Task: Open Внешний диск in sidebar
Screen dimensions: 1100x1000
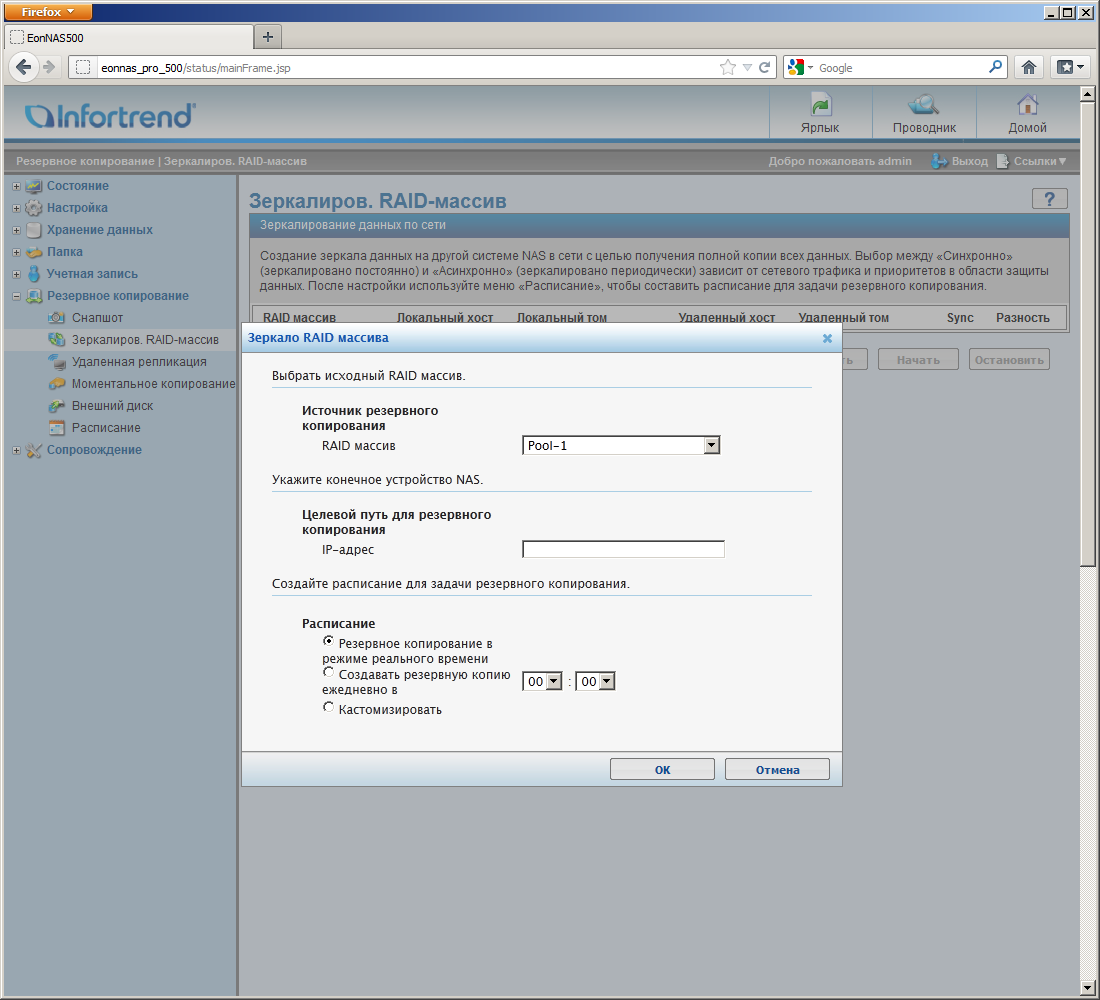Action: point(112,406)
